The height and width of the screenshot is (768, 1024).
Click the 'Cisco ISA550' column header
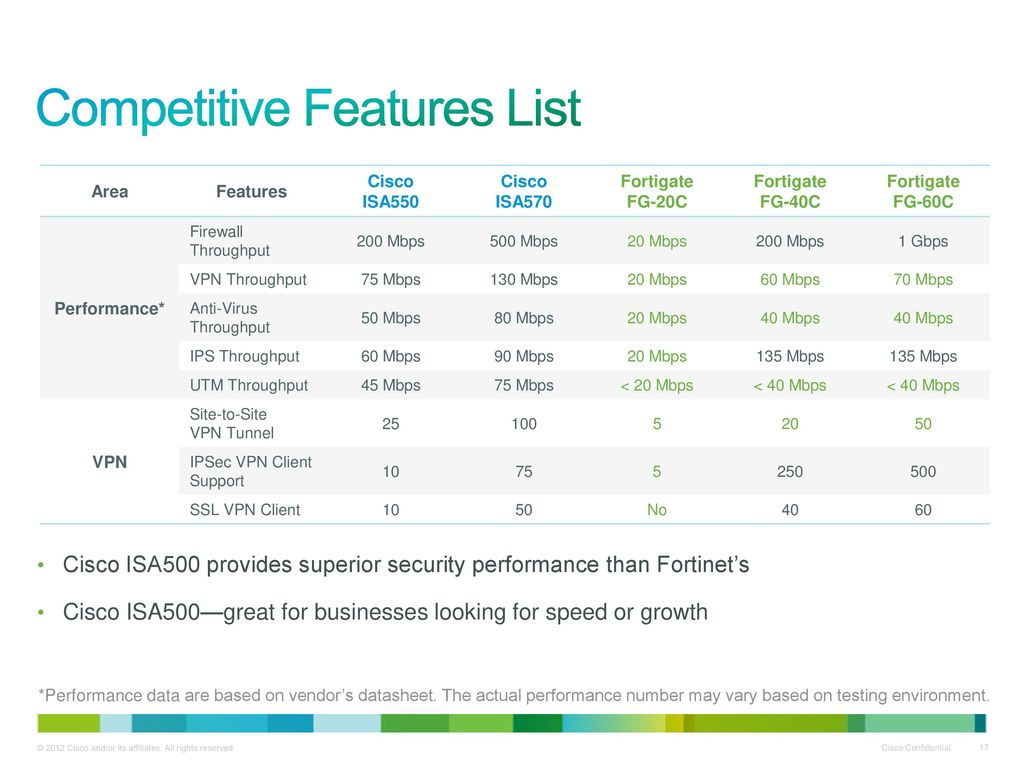tap(391, 191)
